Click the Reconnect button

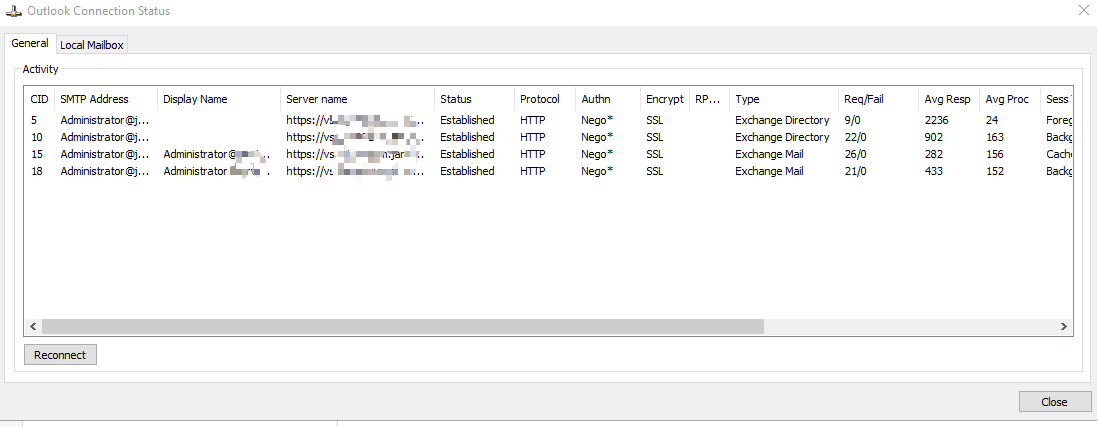[60, 355]
